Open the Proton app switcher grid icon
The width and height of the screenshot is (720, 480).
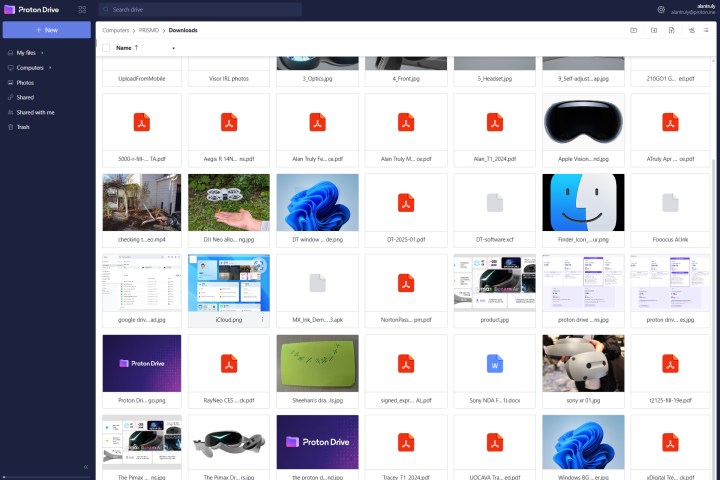(82, 10)
